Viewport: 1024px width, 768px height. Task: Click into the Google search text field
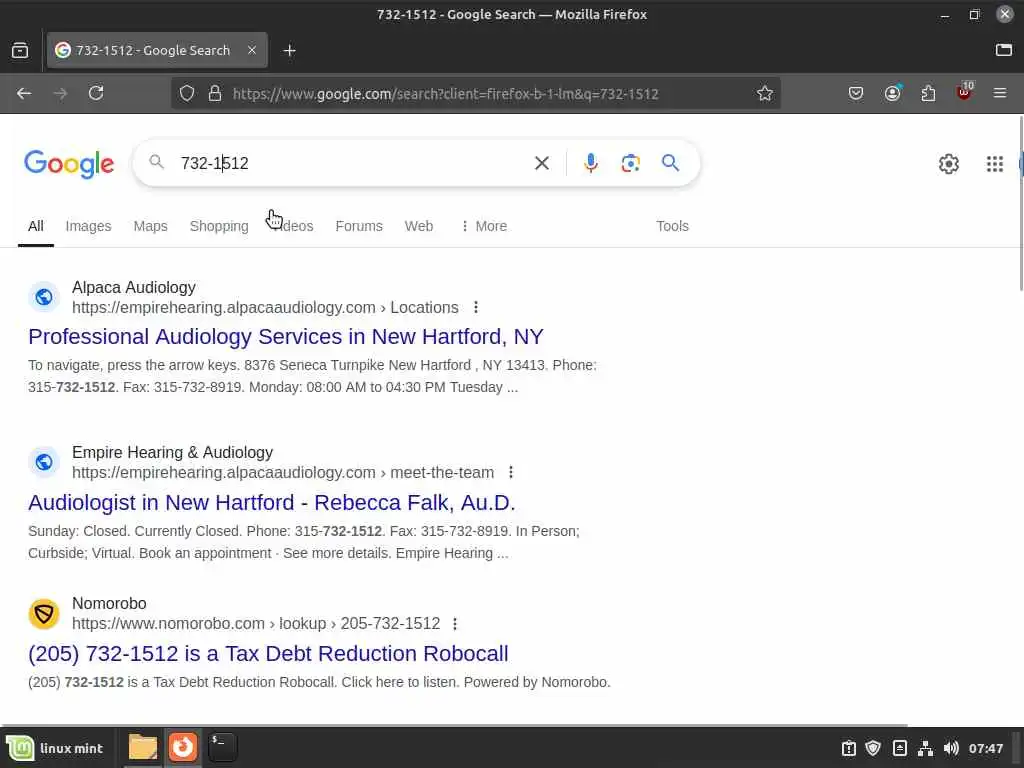point(353,163)
